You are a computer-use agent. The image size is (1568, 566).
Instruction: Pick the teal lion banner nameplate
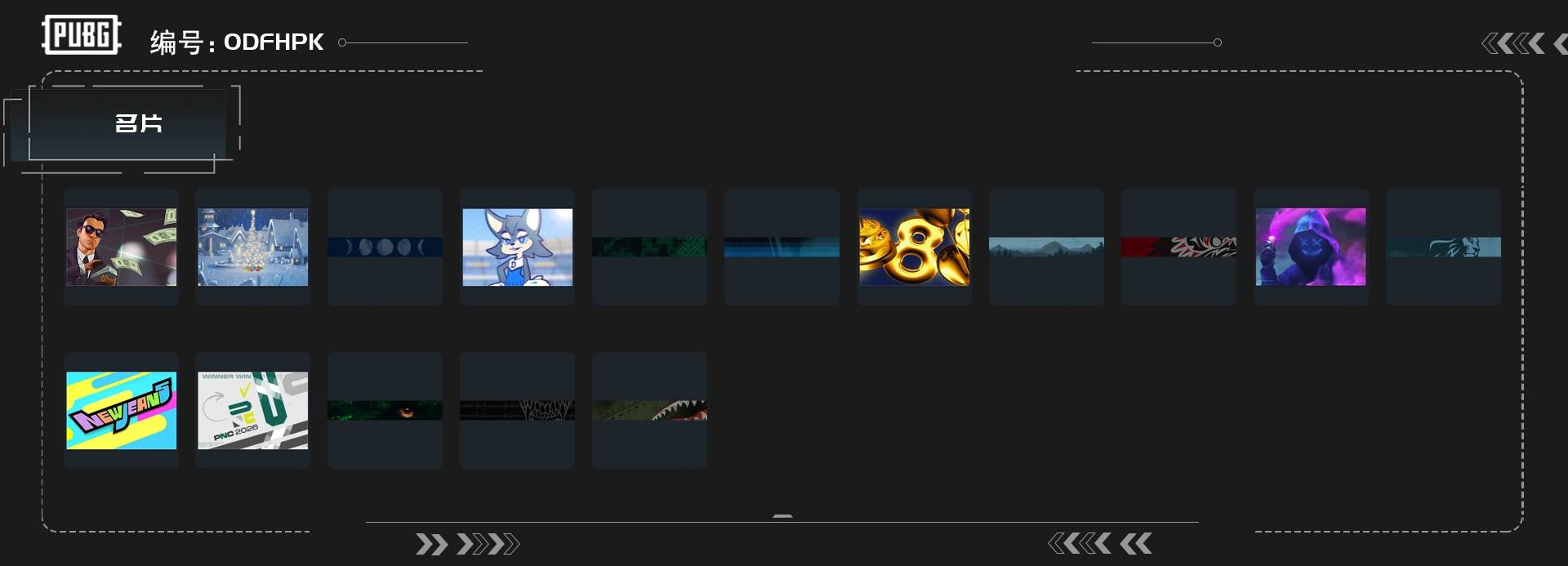(x=1444, y=247)
